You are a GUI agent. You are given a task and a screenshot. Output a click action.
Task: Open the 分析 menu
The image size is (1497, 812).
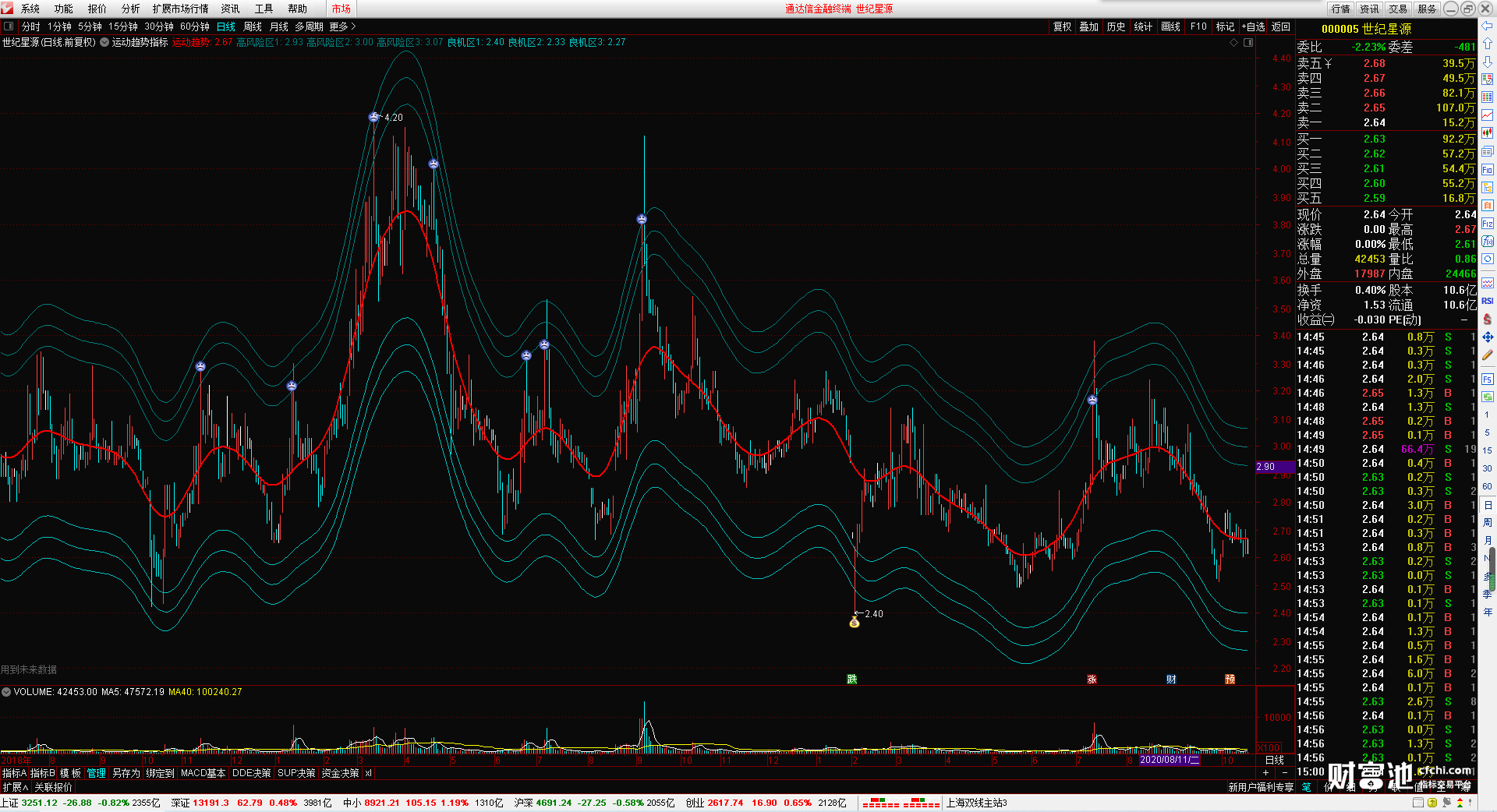pyautogui.click(x=131, y=9)
